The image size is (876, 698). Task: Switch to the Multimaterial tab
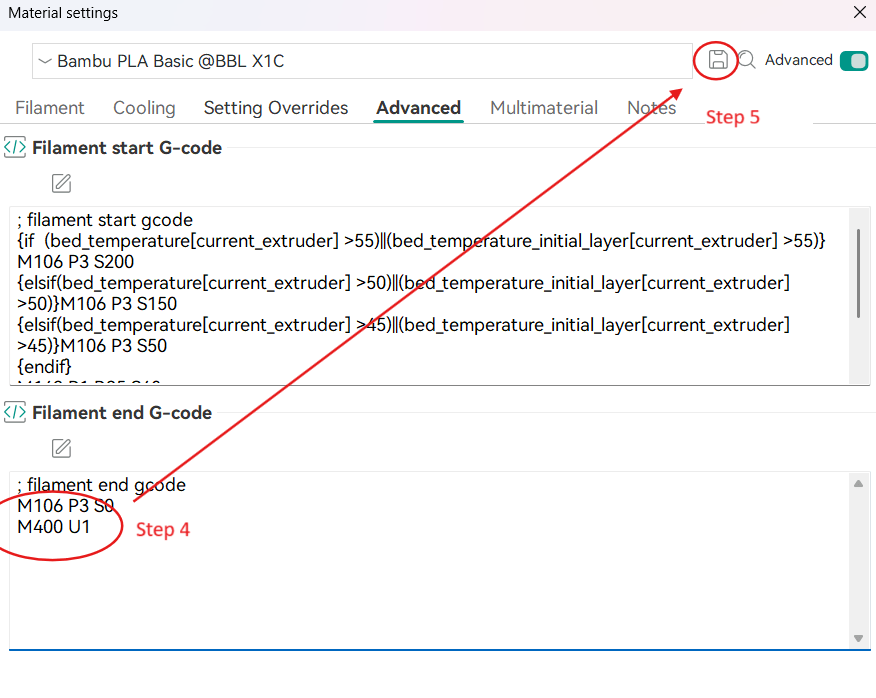click(x=544, y=108)
